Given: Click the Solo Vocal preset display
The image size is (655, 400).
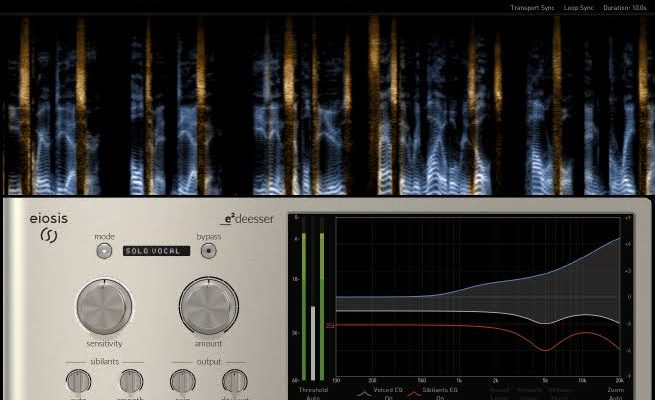Looking at the screenshot, I should (155, 251).
